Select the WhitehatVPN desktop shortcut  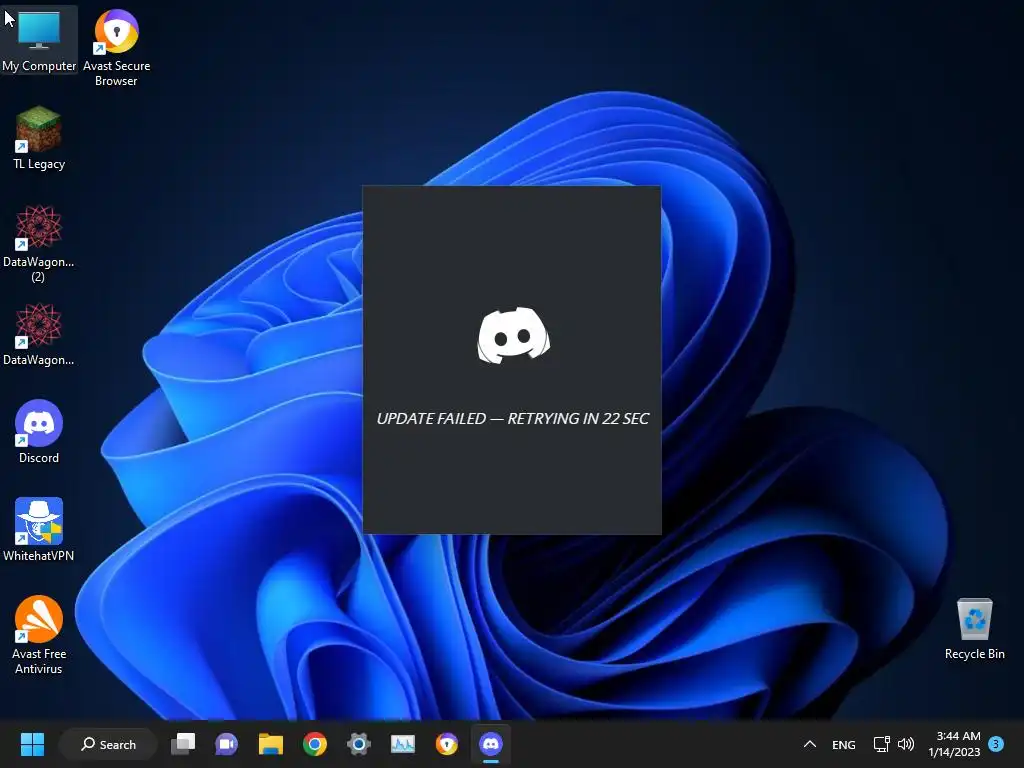tap(39, 530)
